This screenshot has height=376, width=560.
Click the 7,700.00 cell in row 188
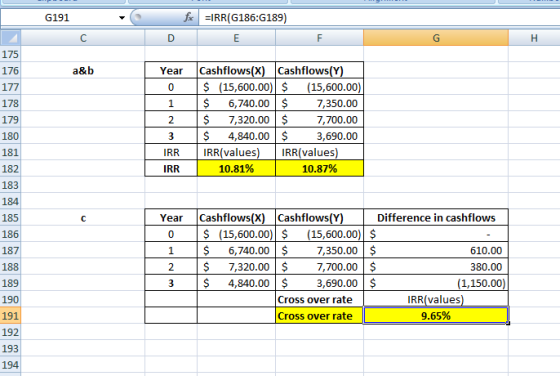(x=320, y=267)
